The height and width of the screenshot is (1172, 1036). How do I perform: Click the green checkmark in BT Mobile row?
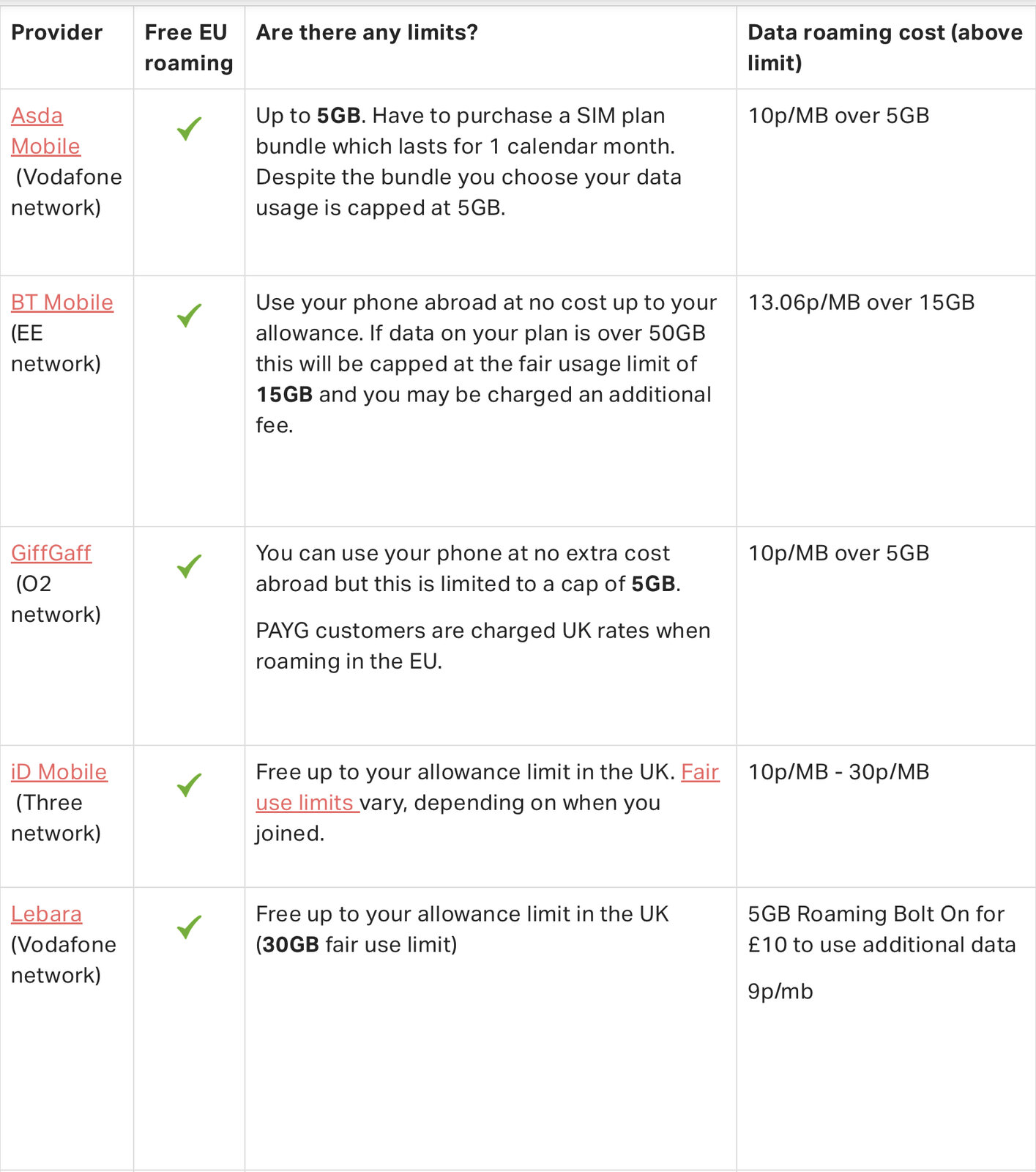pyautogui.click(x=189, y=316)
